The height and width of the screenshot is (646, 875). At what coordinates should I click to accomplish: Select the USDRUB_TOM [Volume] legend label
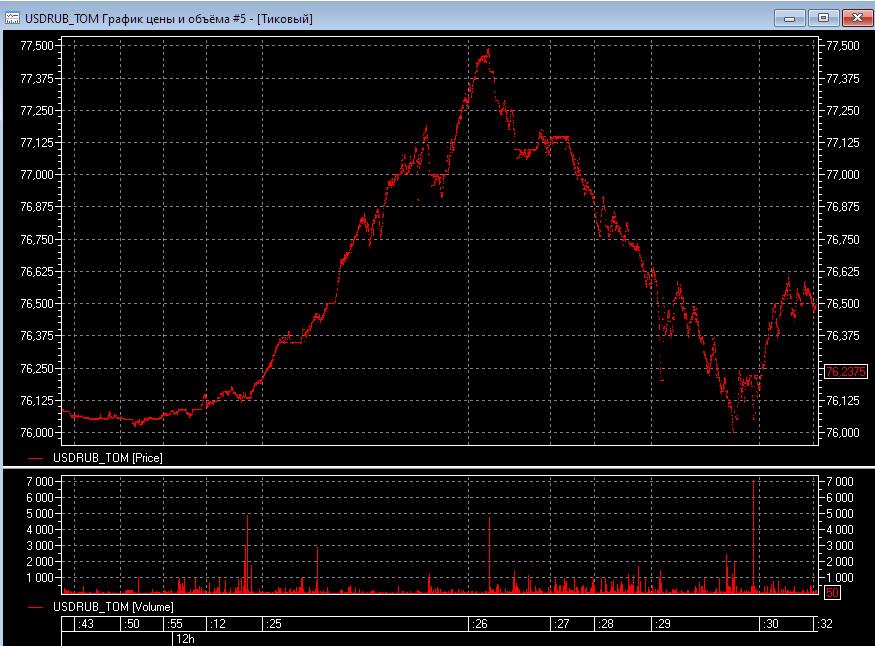112,607
